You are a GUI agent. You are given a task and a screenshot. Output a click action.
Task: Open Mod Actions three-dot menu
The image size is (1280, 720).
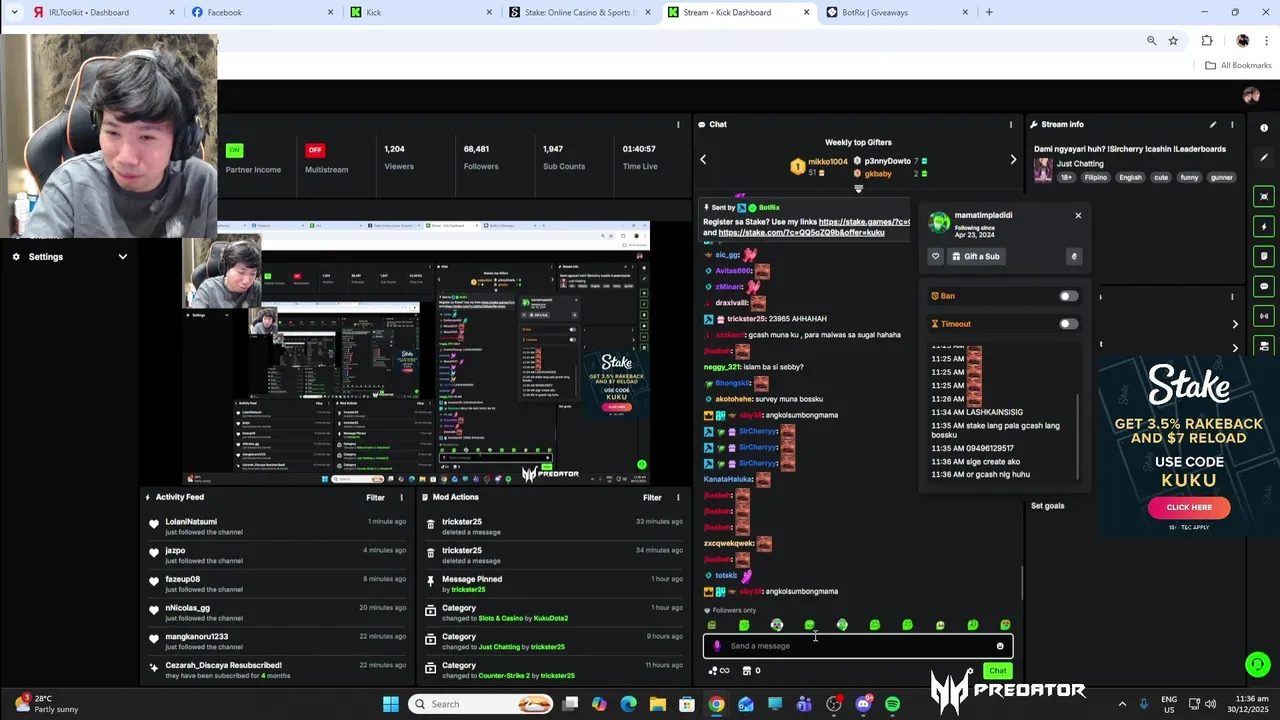678,498
